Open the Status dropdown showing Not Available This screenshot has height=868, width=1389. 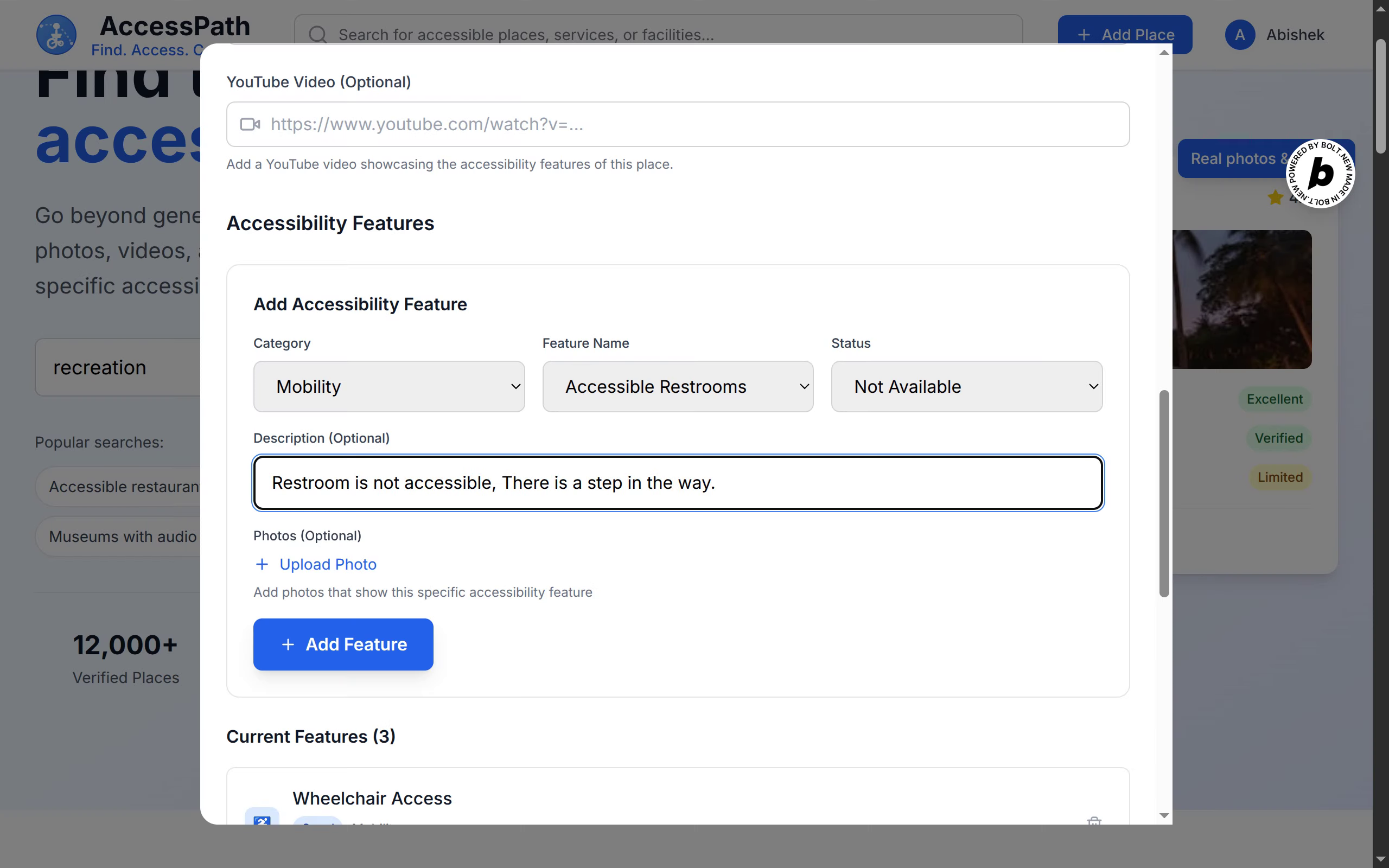point(966,386)
